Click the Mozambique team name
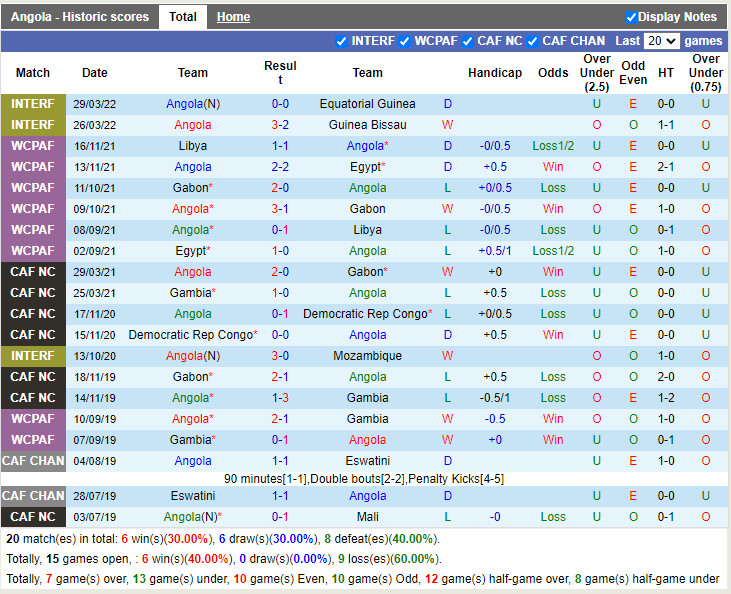Viewport: 731px width, 594px height. [367, 356]
